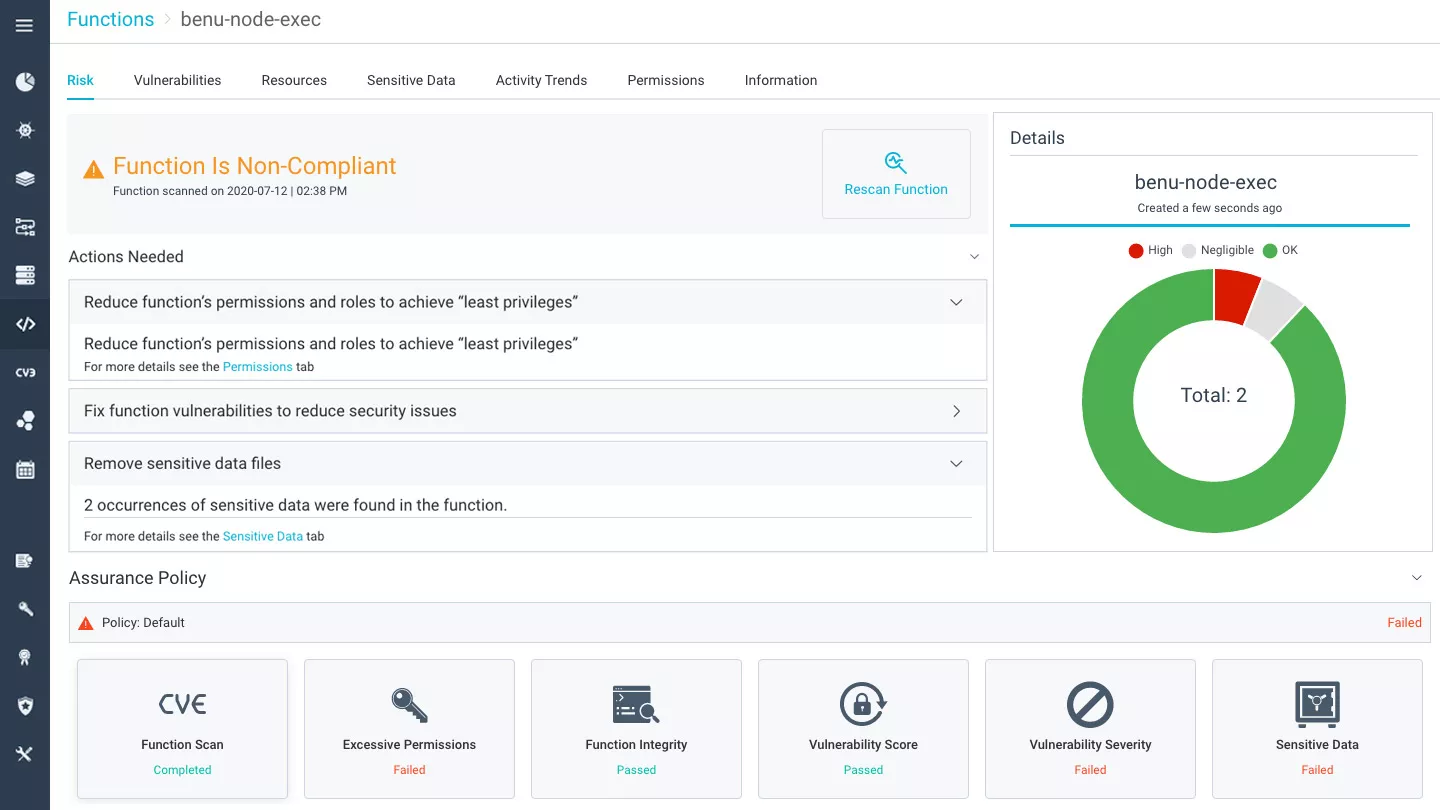Image resolution: width=1440 pixels, height=810 pixels.
Task: Click the layers stack sidebar icon
Action: 25,179
